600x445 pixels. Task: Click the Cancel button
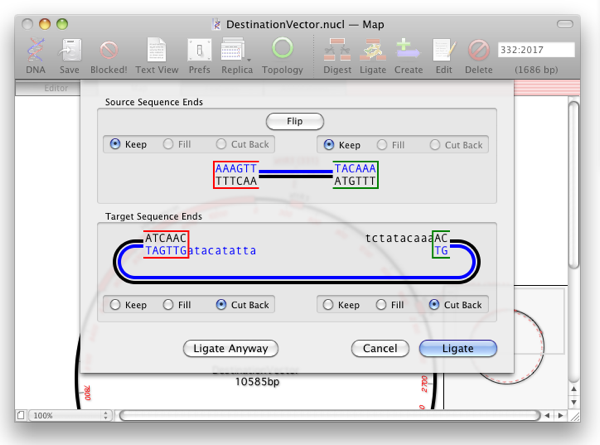tap(380, 348)
